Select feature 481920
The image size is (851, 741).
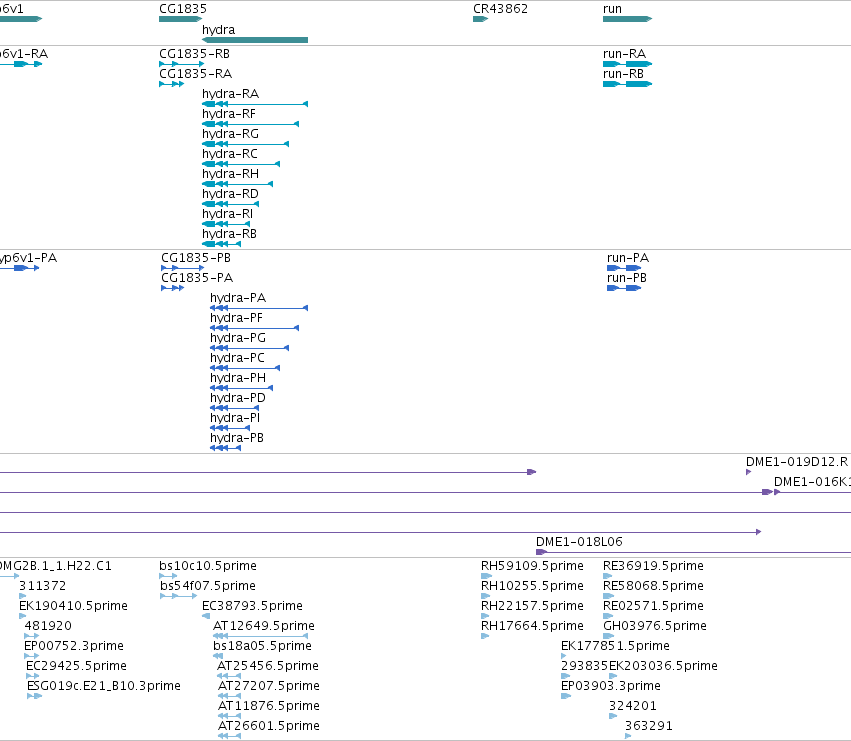pyautogui.click(x=48, y=626)
